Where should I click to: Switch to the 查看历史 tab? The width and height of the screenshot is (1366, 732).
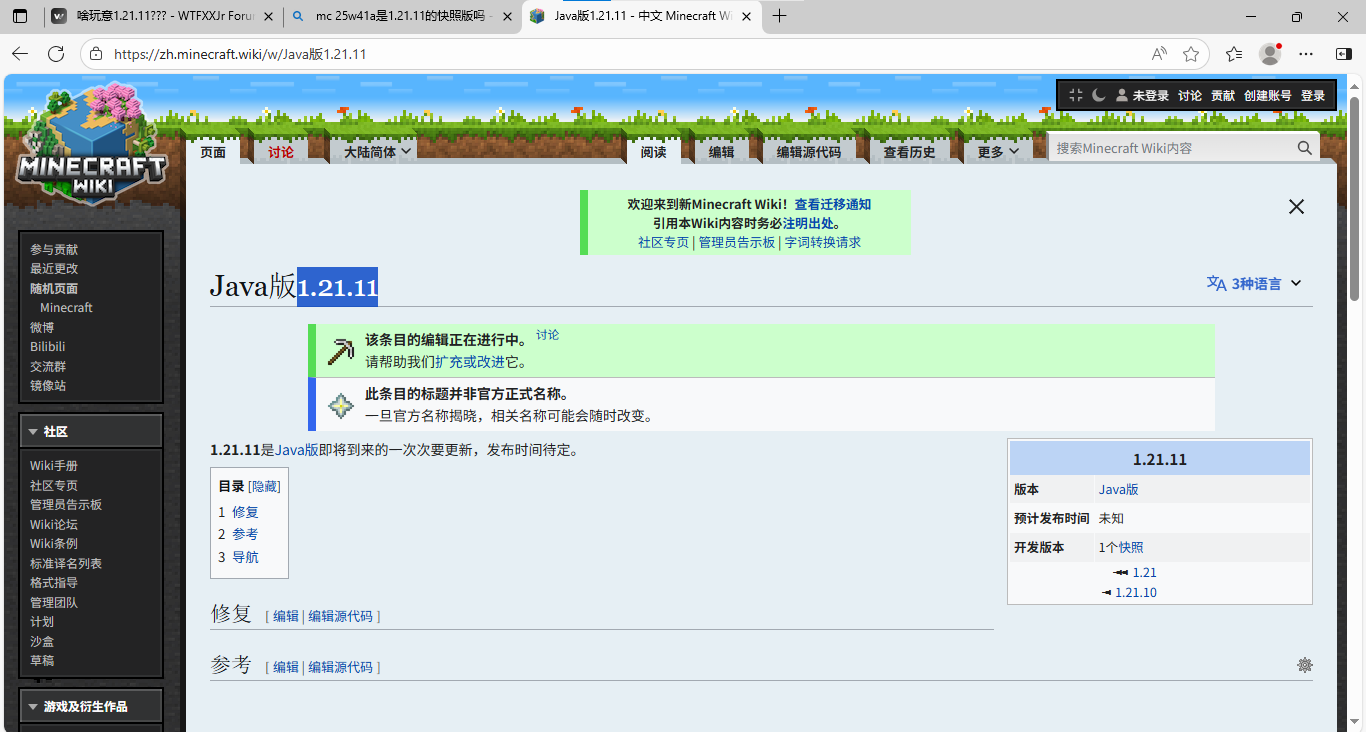click(x=909, y=152)
